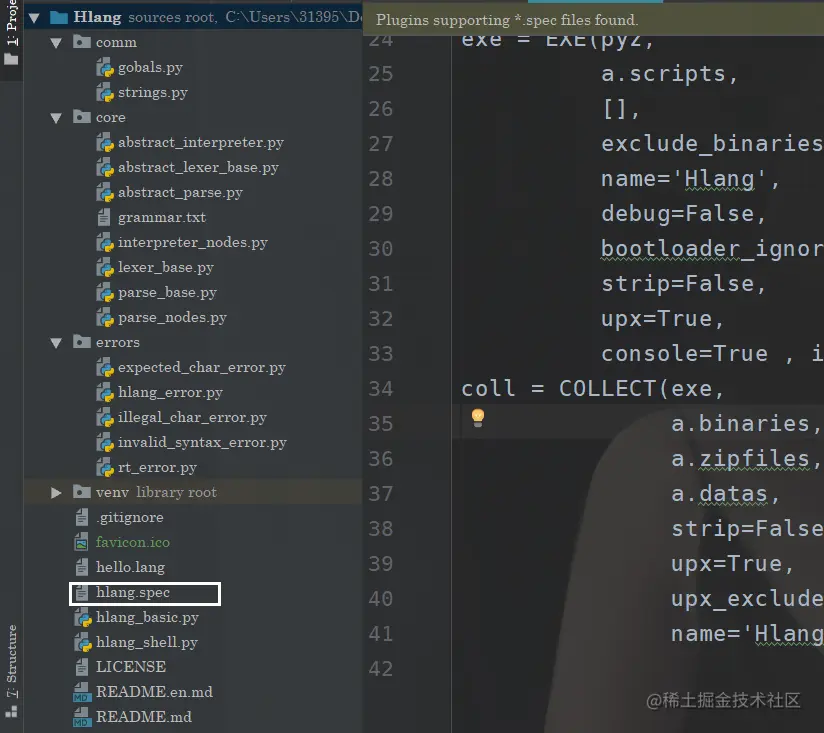
Task: Click the Python icon of interpreter_nodes.py
Action: [105, 243]
